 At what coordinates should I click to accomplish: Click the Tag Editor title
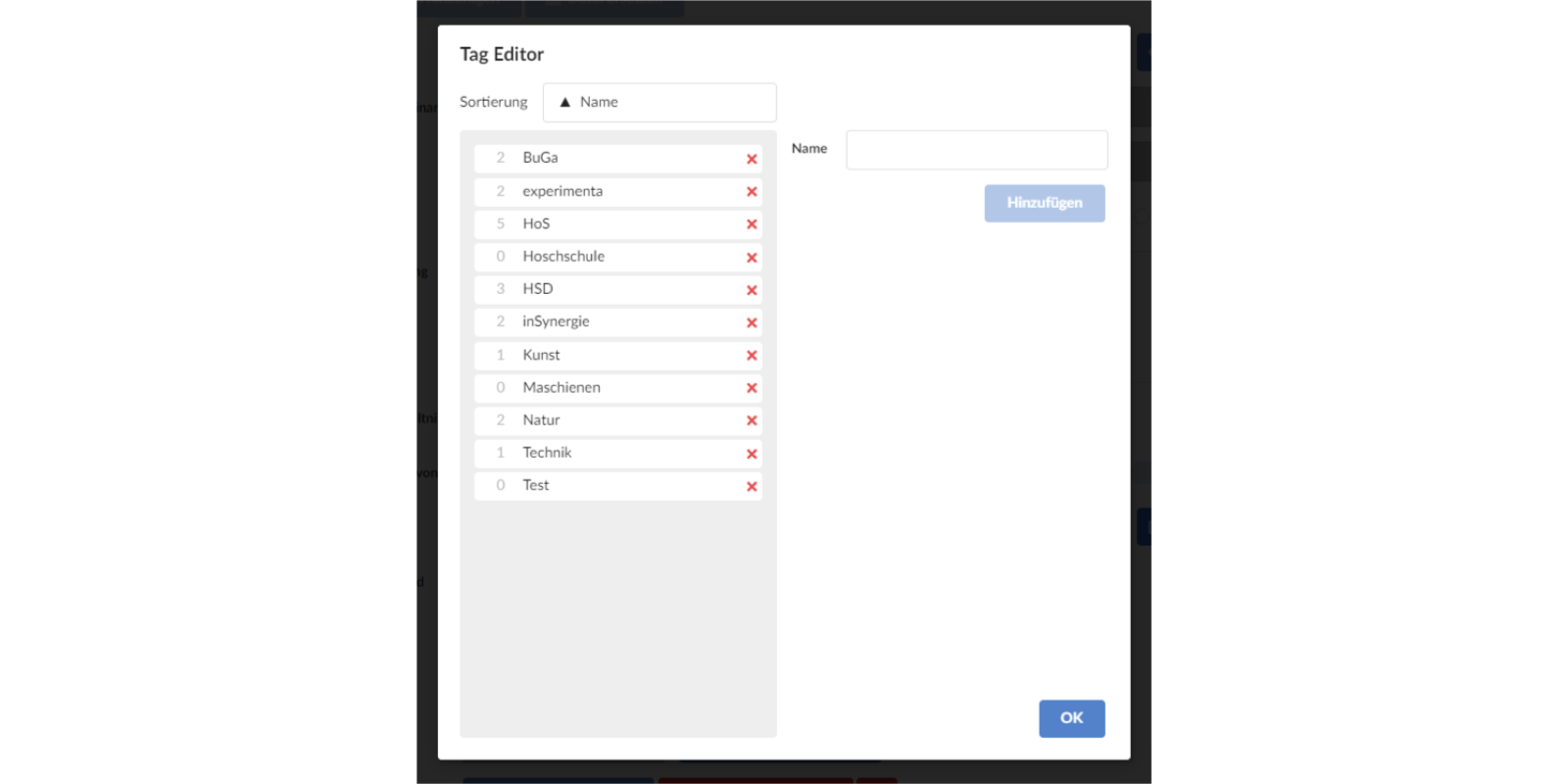pyautogui.click(x=501, y=54)
